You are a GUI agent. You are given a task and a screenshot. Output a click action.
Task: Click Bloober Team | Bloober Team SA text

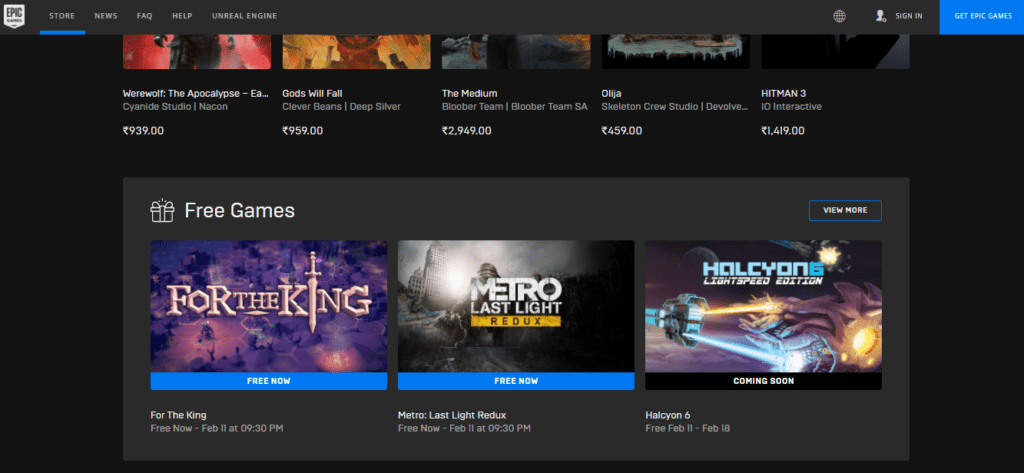(515, 106)
